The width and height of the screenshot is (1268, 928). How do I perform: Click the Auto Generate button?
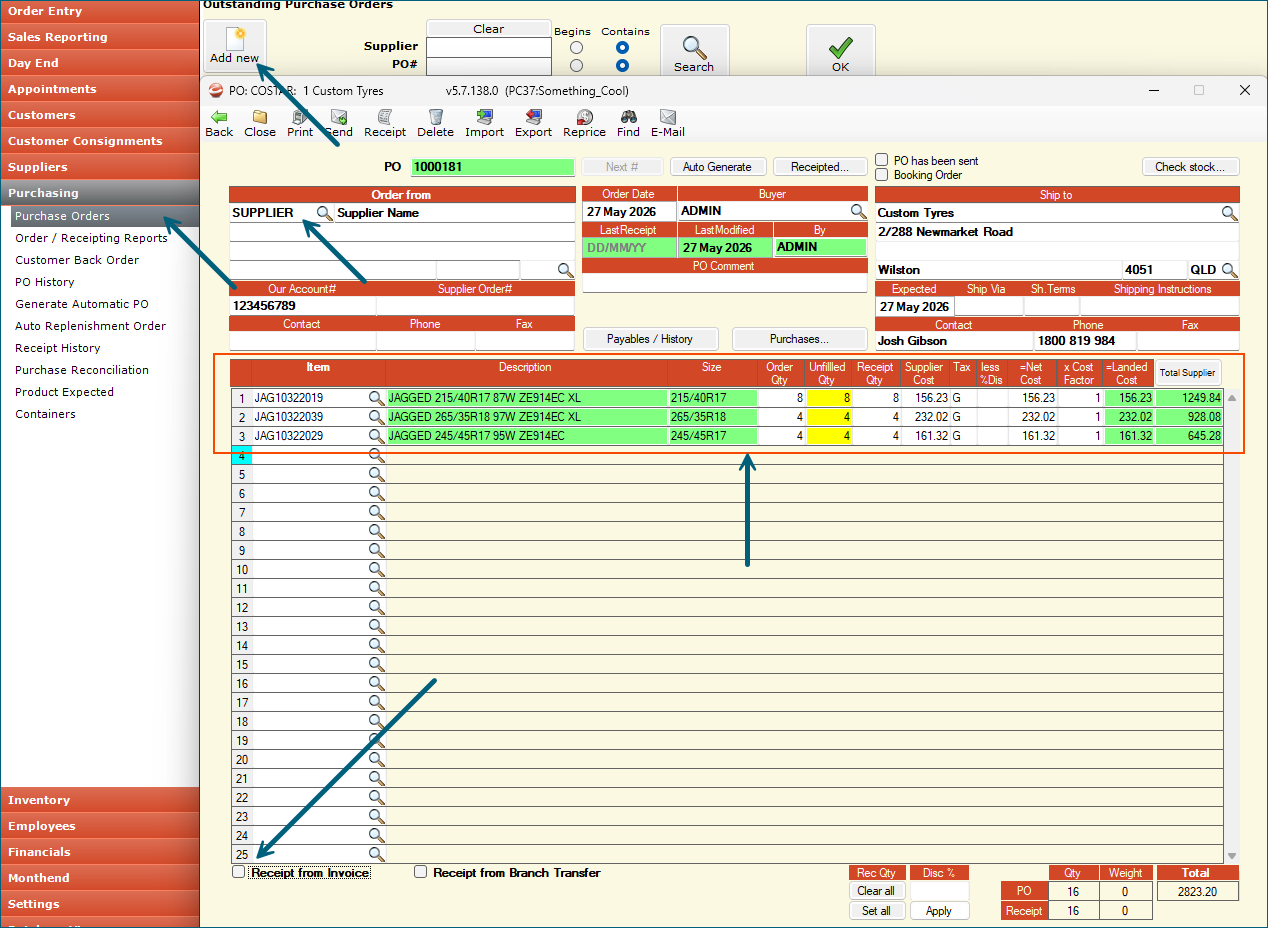[717, 167]
